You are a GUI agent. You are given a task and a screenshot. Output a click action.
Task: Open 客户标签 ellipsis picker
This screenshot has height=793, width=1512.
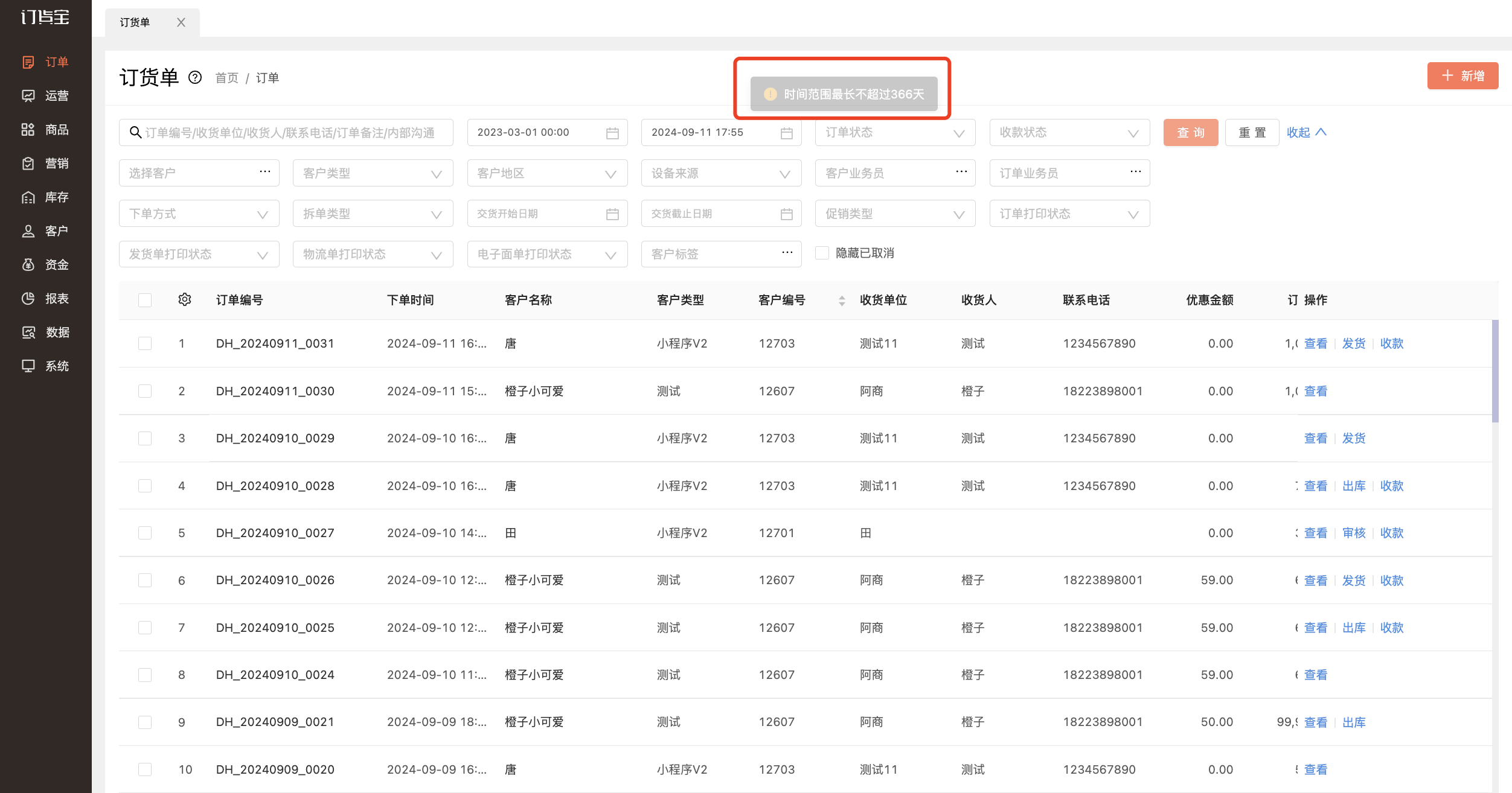point(787,253)
